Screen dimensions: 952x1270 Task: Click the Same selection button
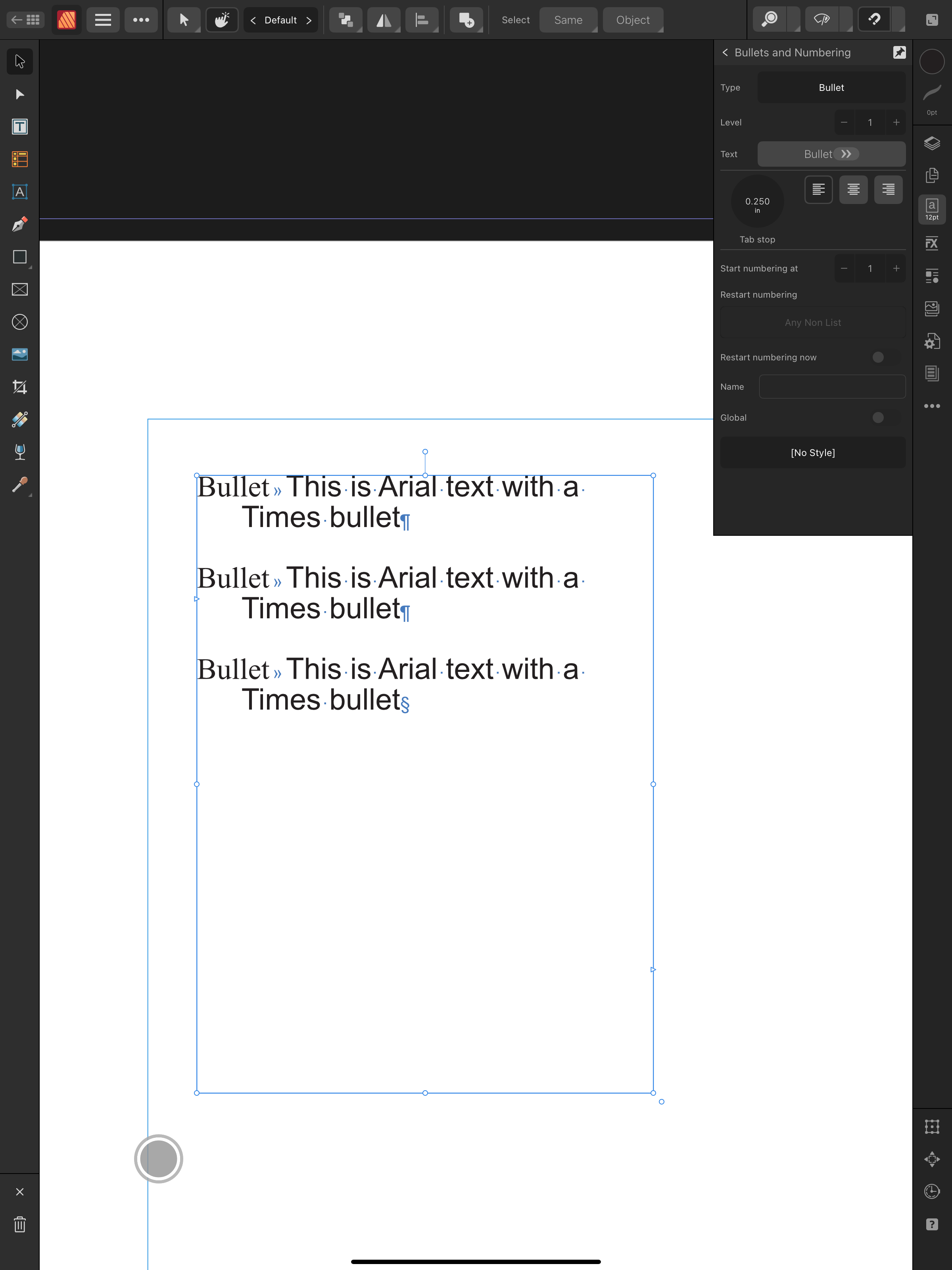[x=568, y=20]
